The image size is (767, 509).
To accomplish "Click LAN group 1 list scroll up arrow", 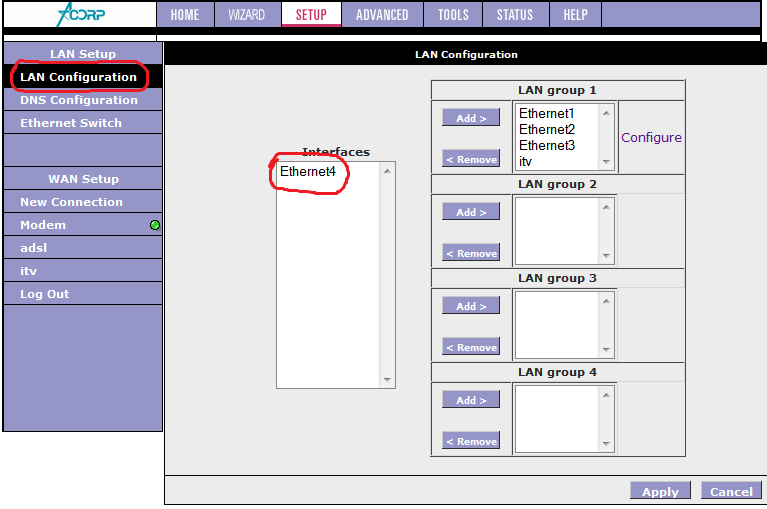I will click(x=606, y=113).
